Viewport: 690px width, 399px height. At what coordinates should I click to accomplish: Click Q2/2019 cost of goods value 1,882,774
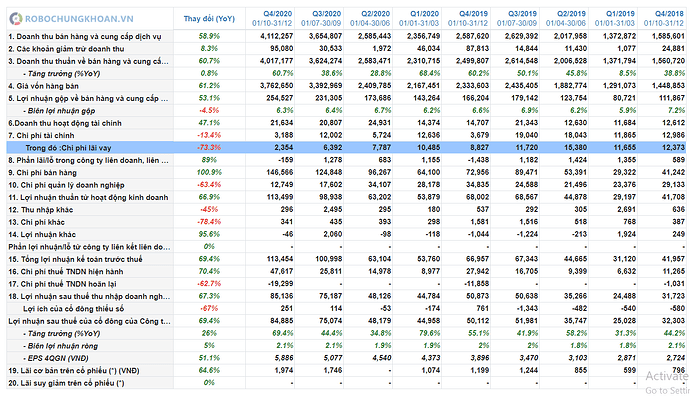pyautogui.click(x=570, y=86)
